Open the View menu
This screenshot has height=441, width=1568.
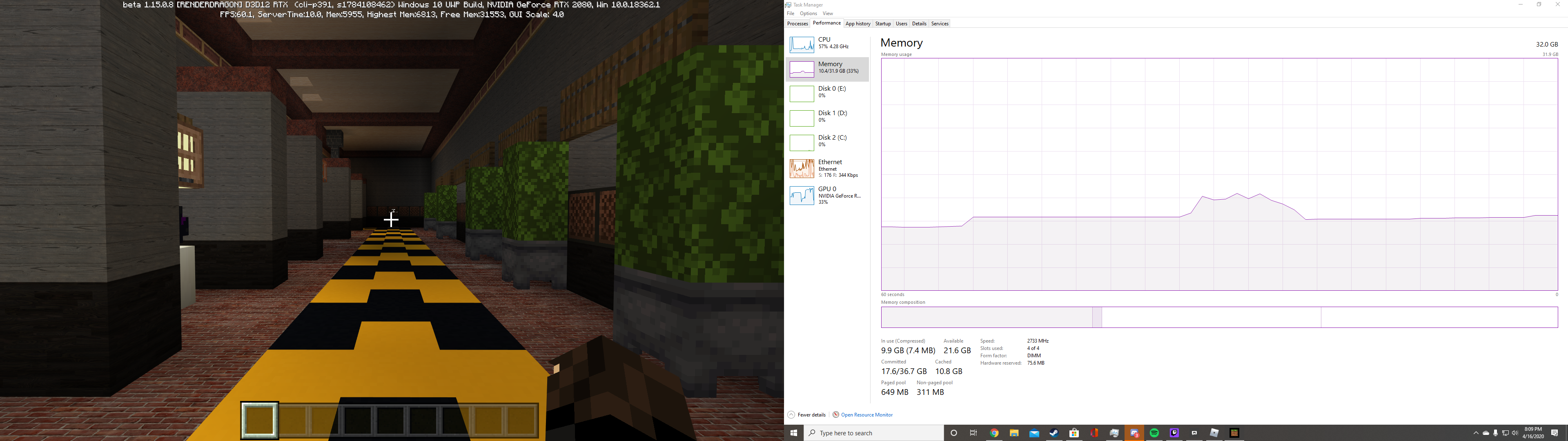pyautogui.click(x=827, y=13)
